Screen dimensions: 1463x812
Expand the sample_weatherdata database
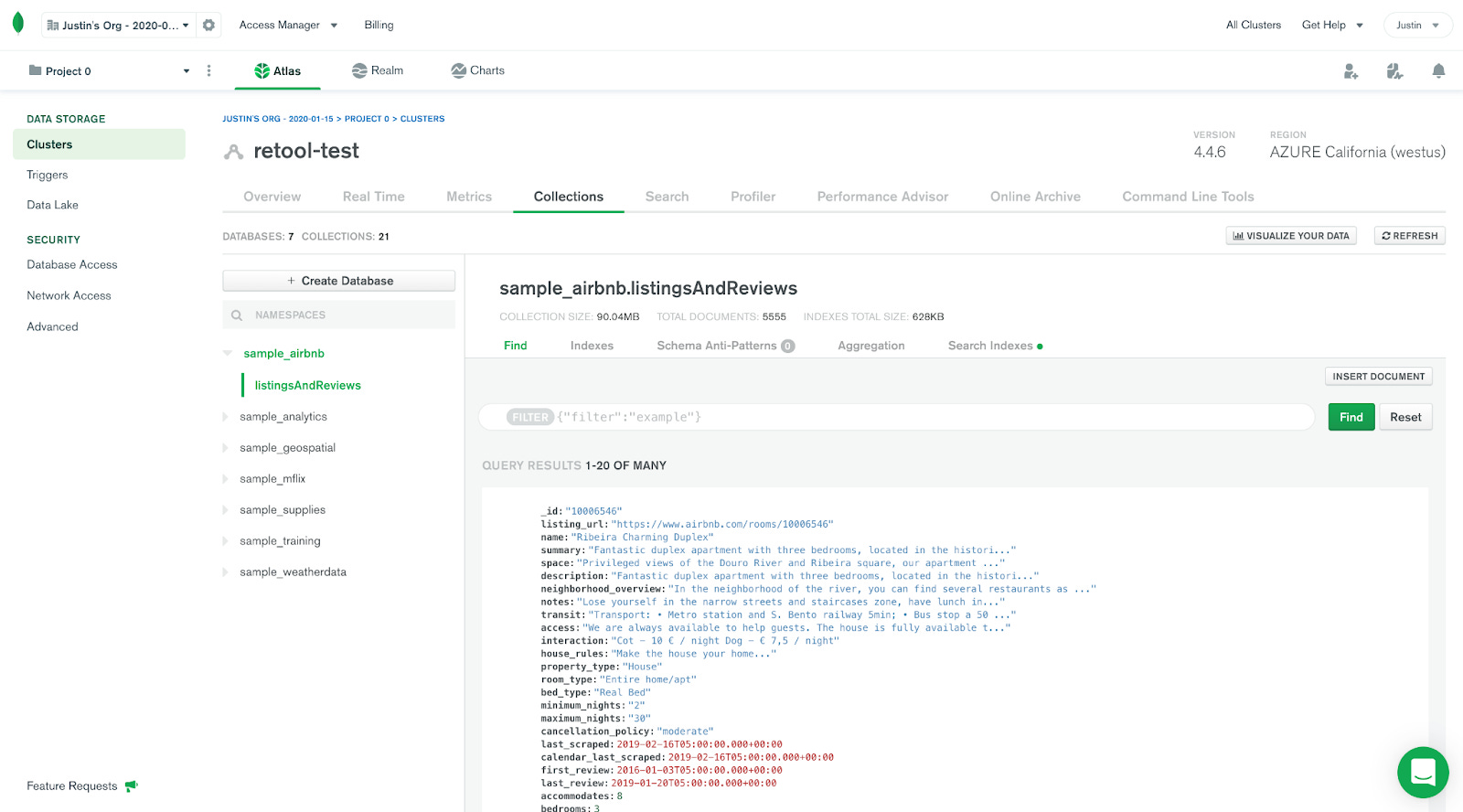(226, 572)
